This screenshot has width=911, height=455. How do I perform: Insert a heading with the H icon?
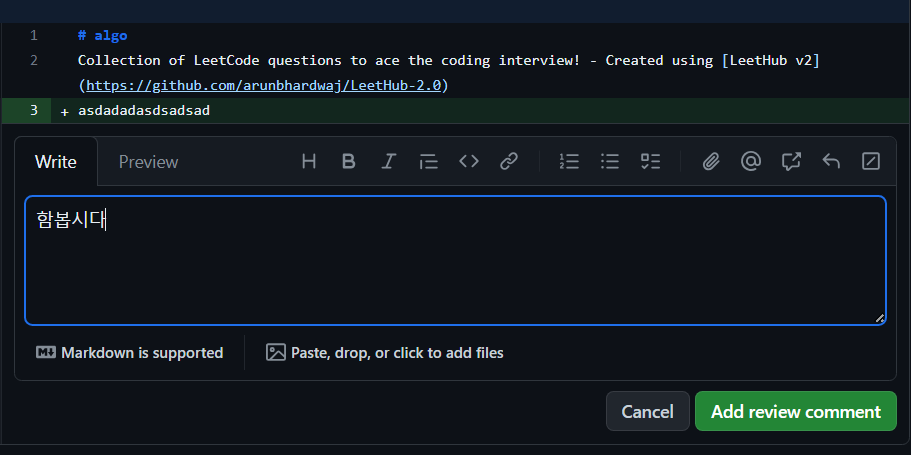click(x=309, y=161)
